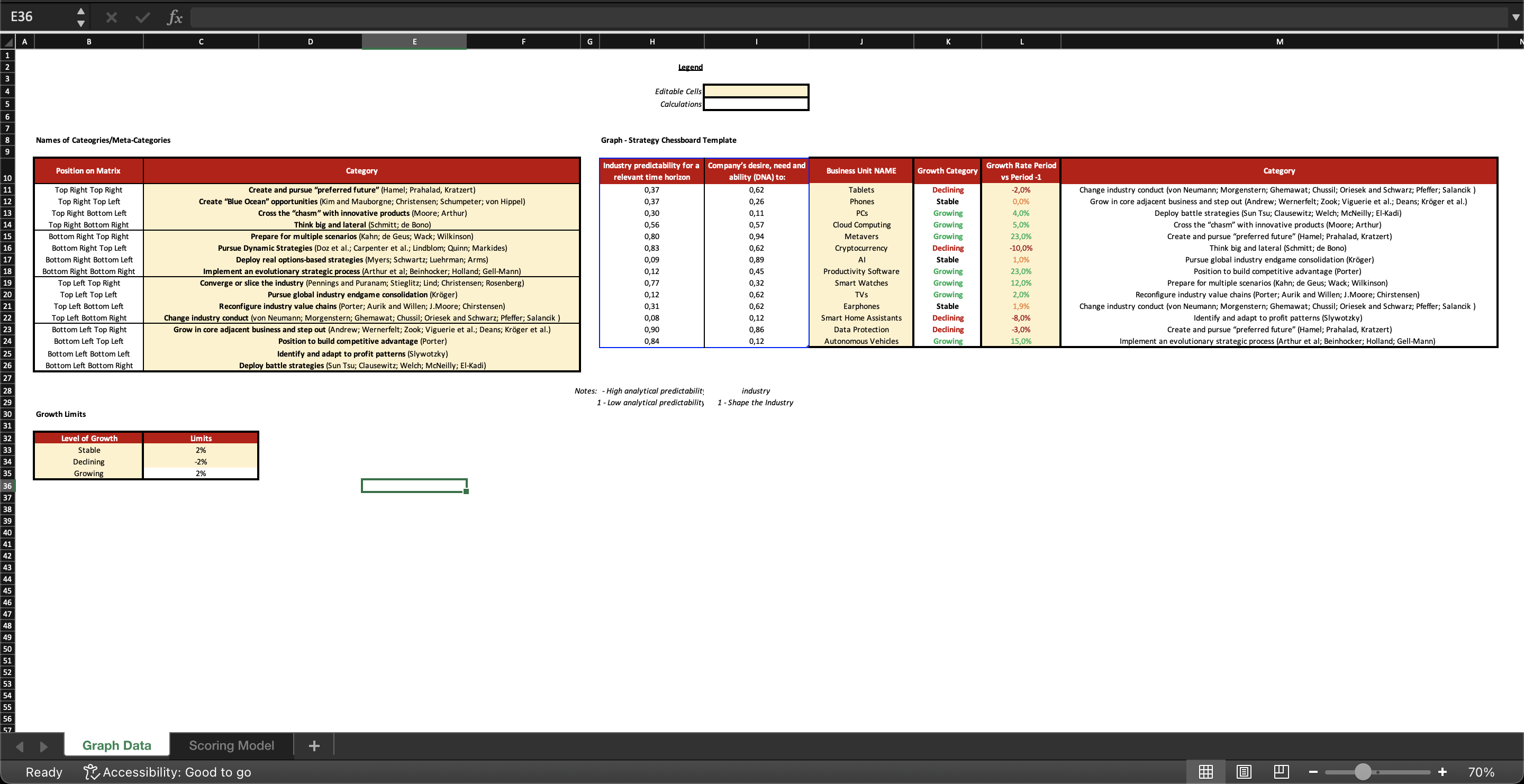Click inside the formula bar input

[x=849, y=17]
